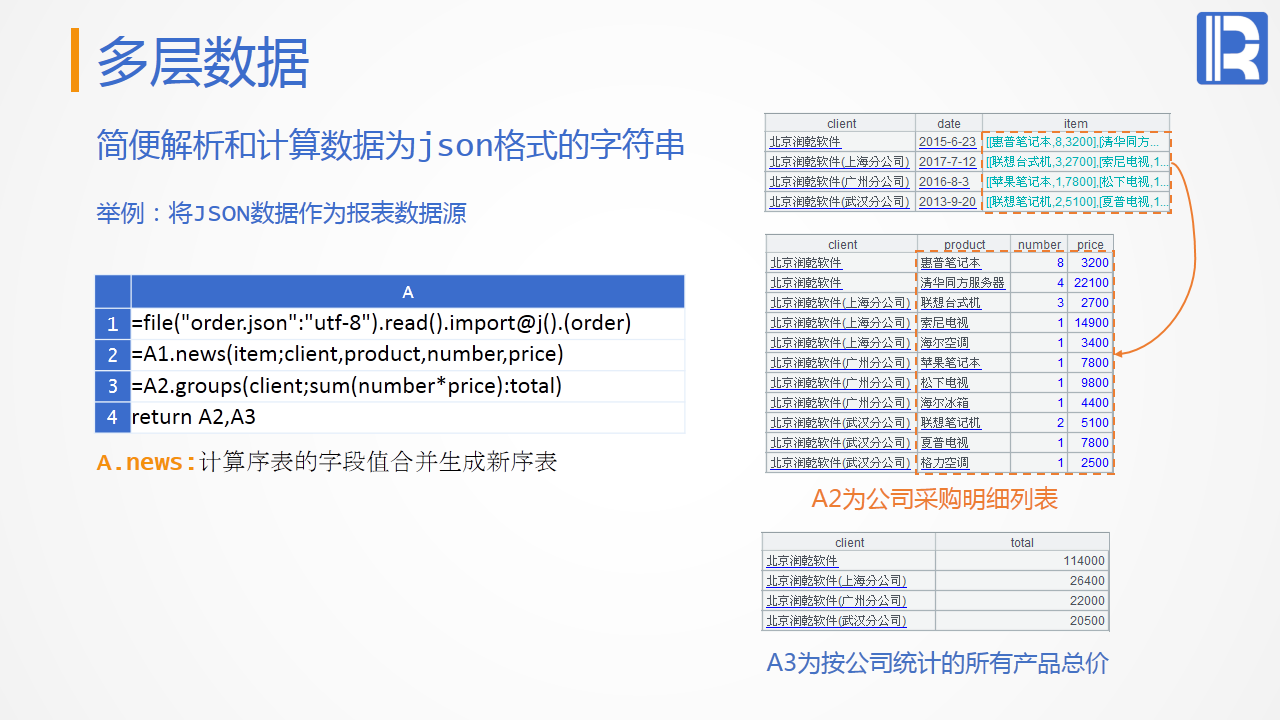Click the number column header
The width and height of the screenshot is (1280, 720).
(1039, 245)
